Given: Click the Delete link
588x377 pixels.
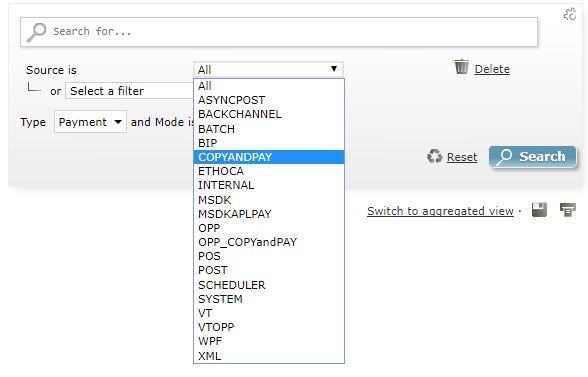Looking at the screenshot, I should coord(492,69).
